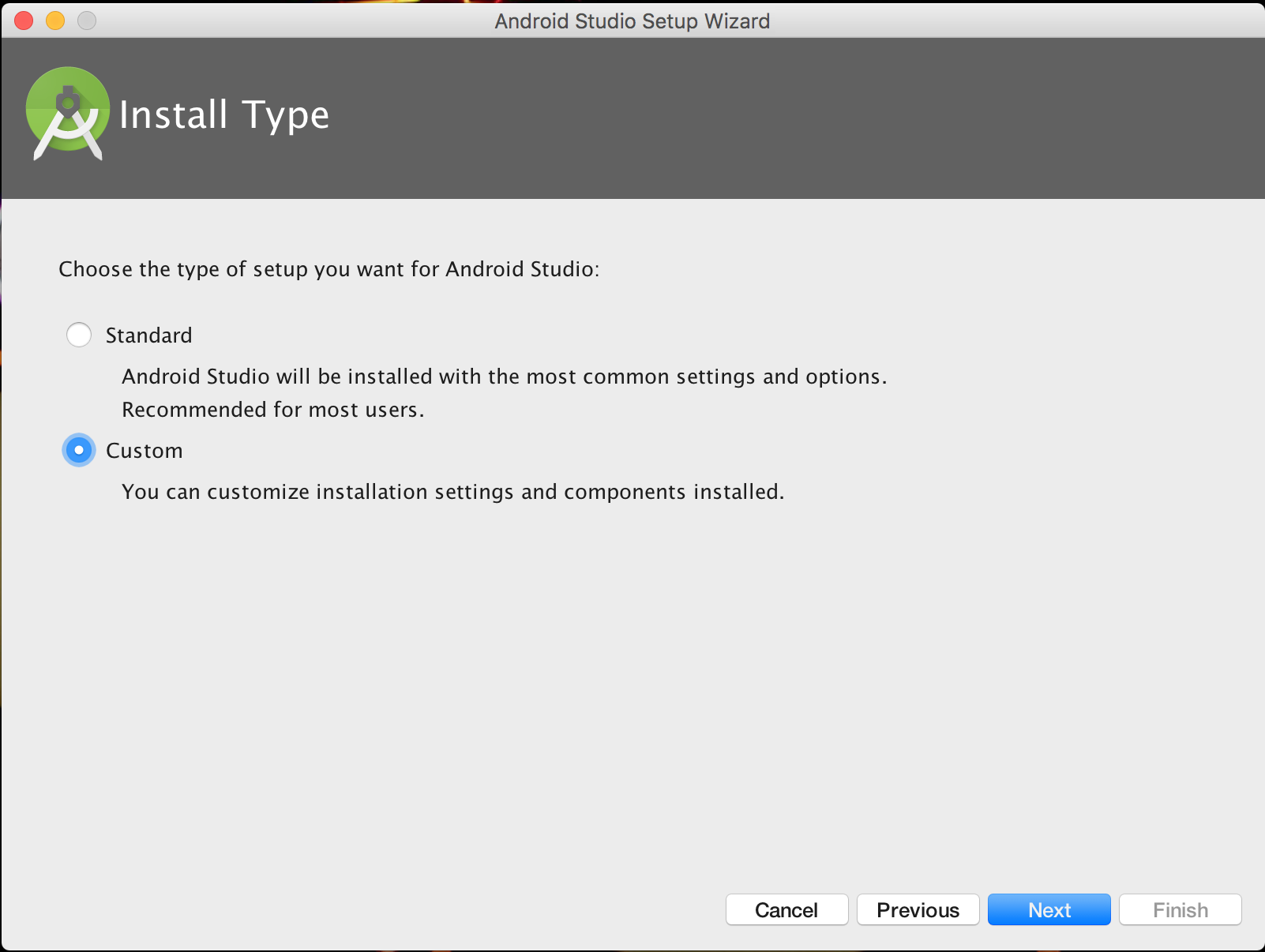Select the Standard setup radio button

coord(79,335)
